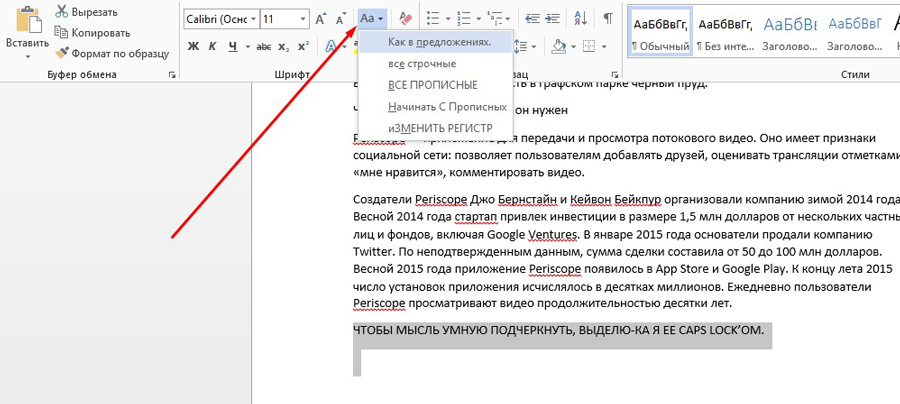
Task: Open shading color dropdown arrow
Action: coord(572,46)
